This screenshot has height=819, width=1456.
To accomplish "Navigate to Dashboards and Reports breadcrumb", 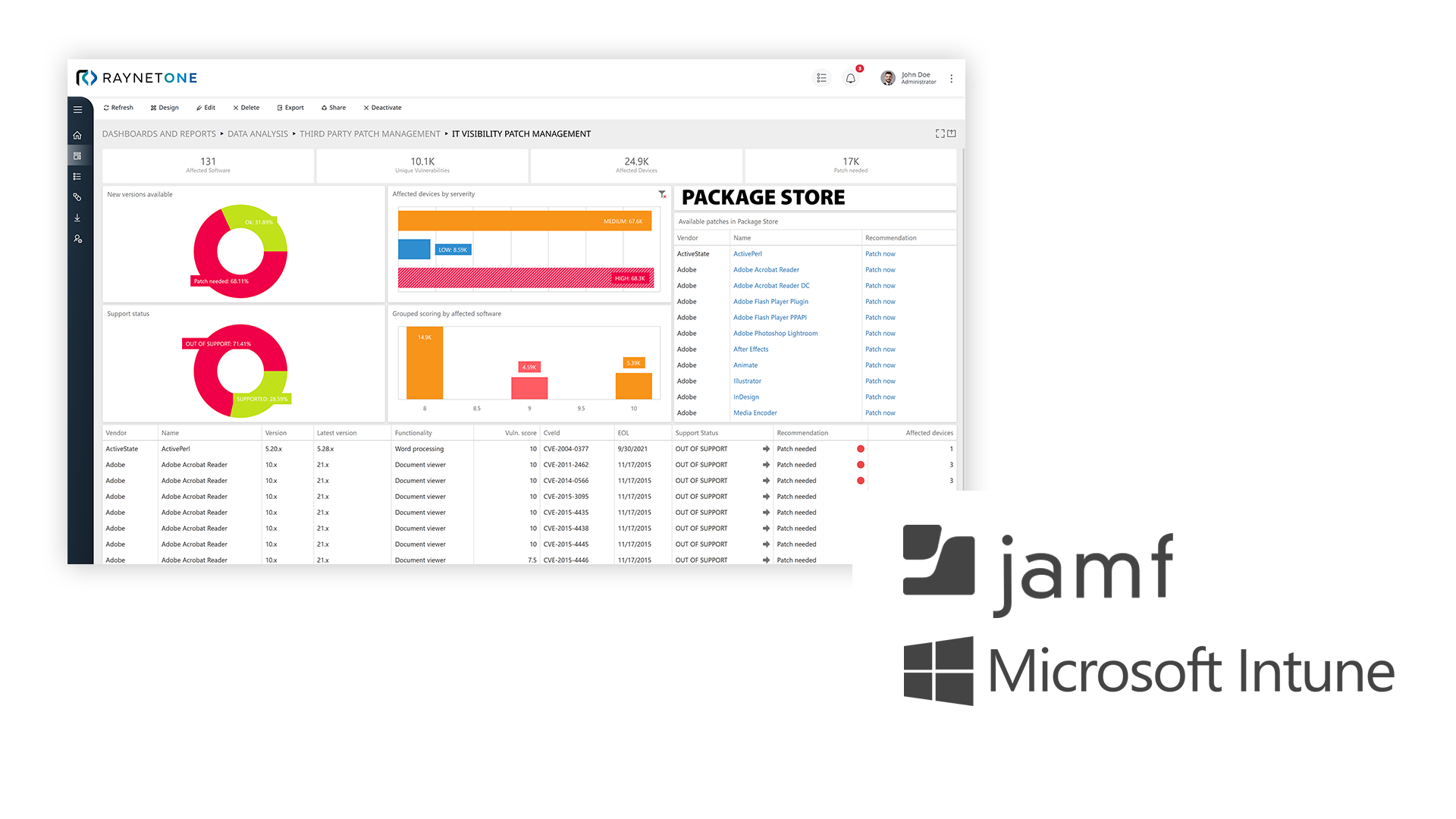I will 159,134.
